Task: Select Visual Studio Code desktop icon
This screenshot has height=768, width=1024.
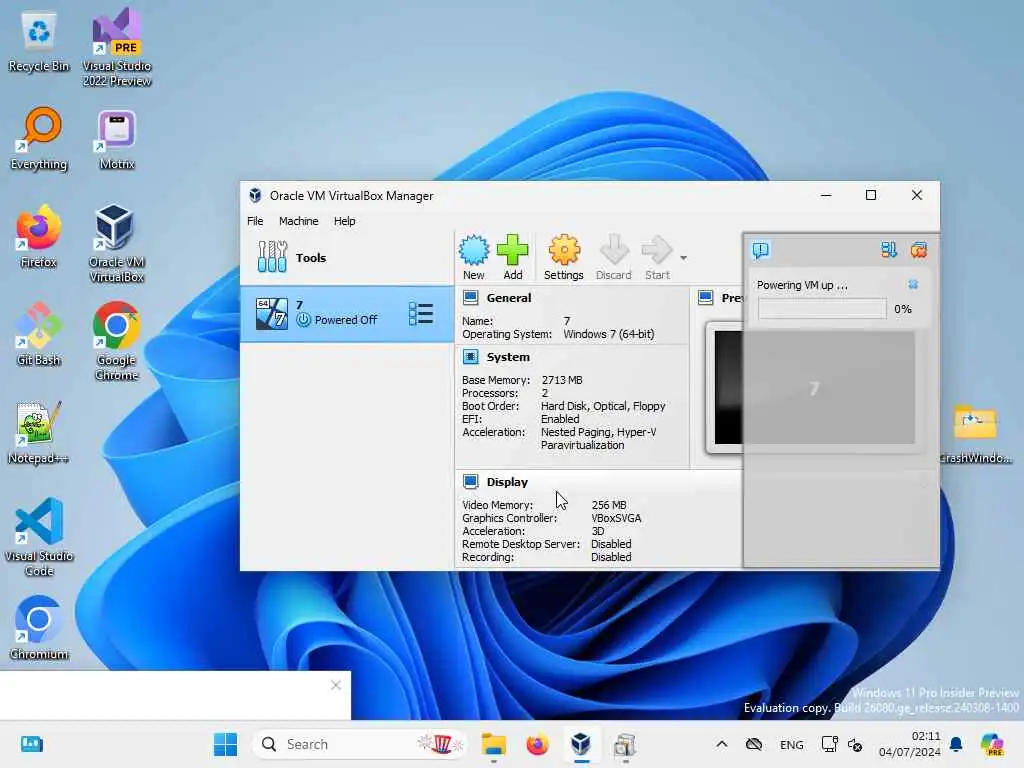Action: coord(39,537)
